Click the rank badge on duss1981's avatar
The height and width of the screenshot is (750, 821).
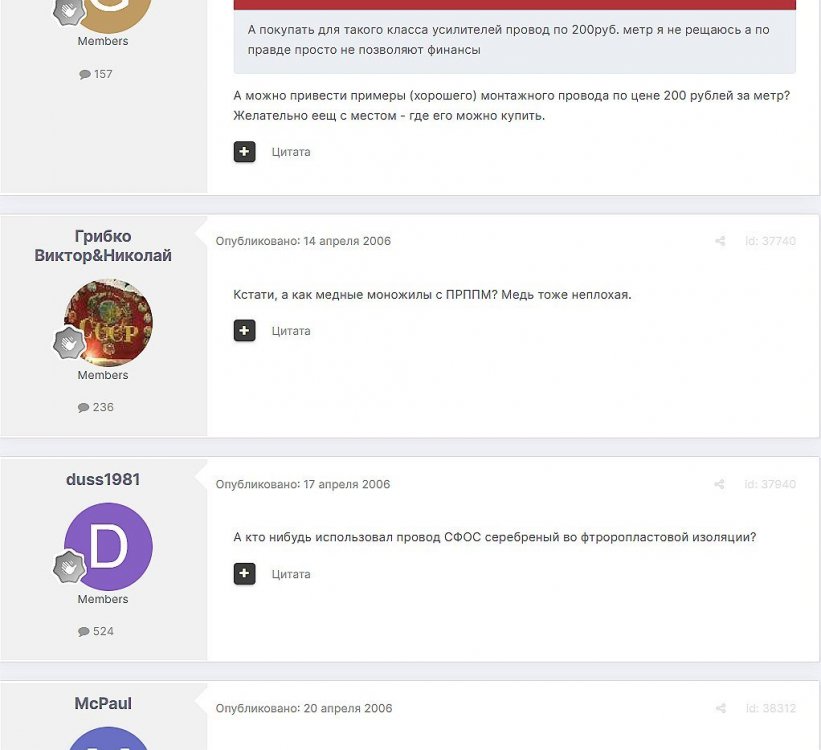69,567
